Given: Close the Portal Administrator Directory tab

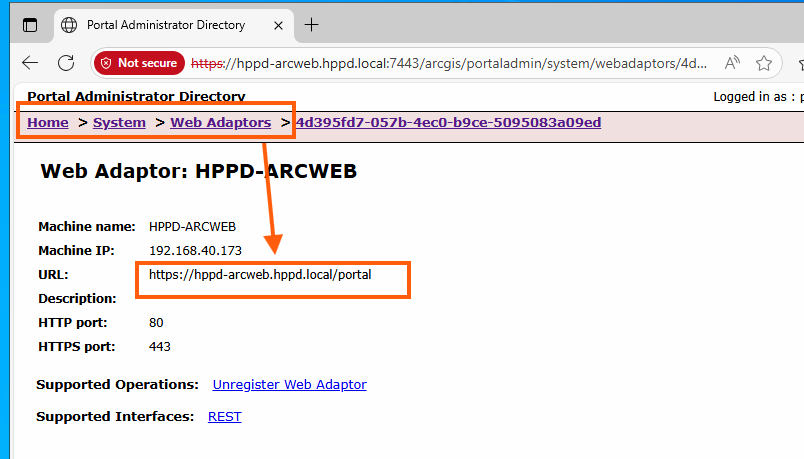Looking at the screenshot, I should pyautogui.click(x=278, y=25).
